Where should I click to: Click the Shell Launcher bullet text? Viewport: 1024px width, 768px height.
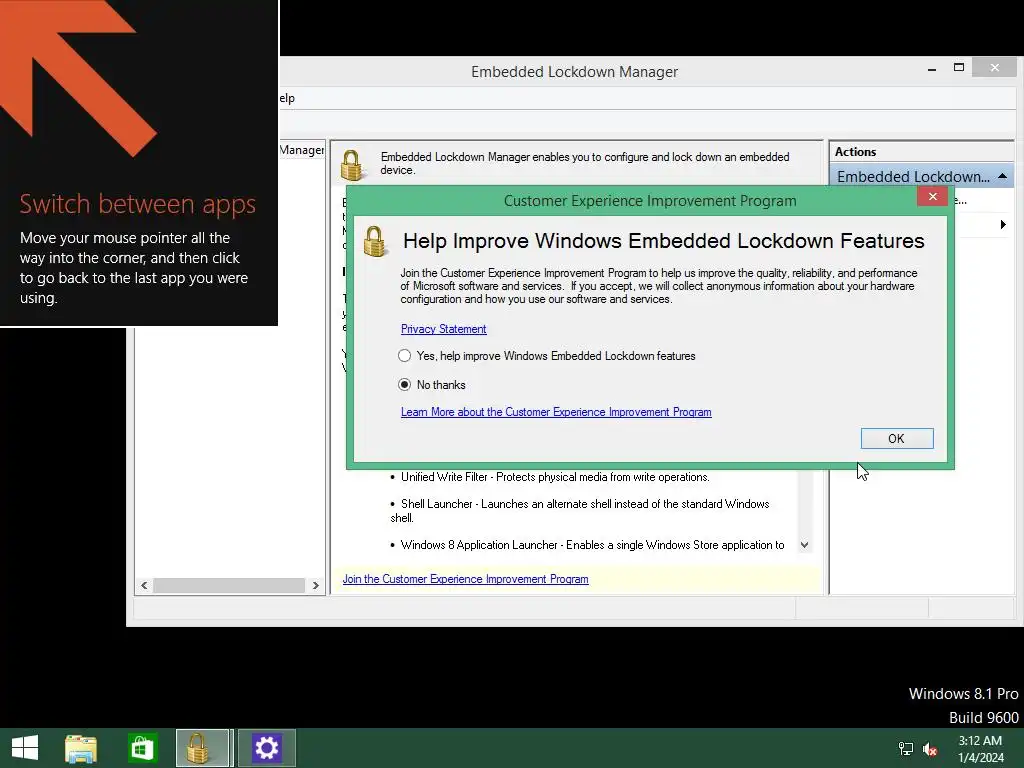point(580,511)
